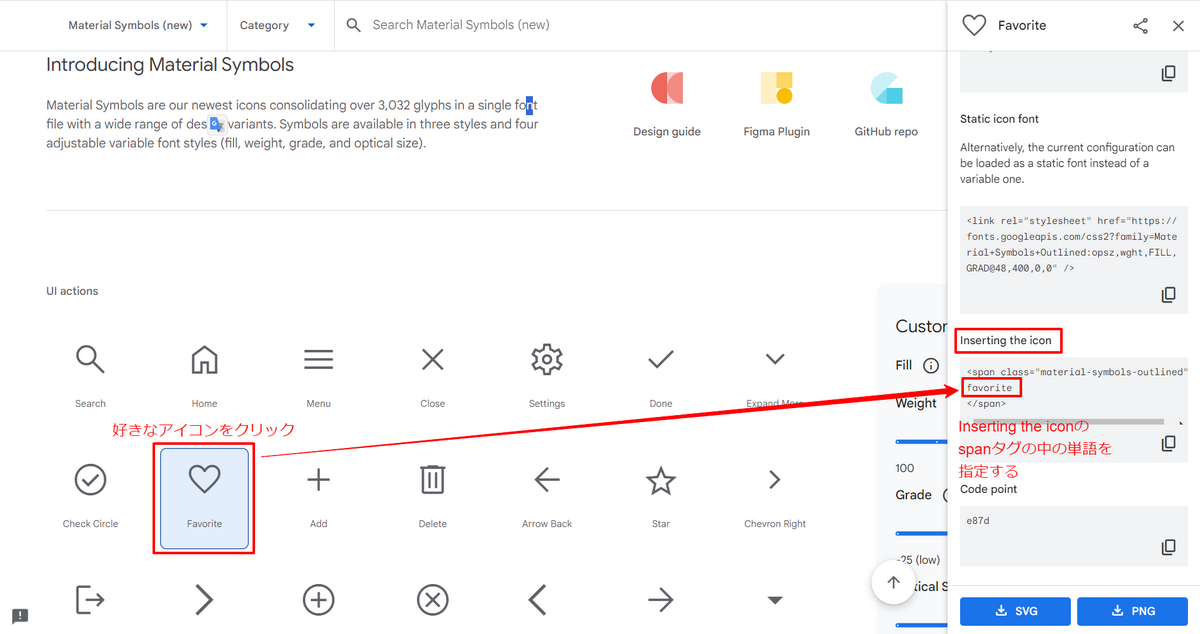Open the Design guide link
Screen dimensions: 1200x634
click(667, 104)
